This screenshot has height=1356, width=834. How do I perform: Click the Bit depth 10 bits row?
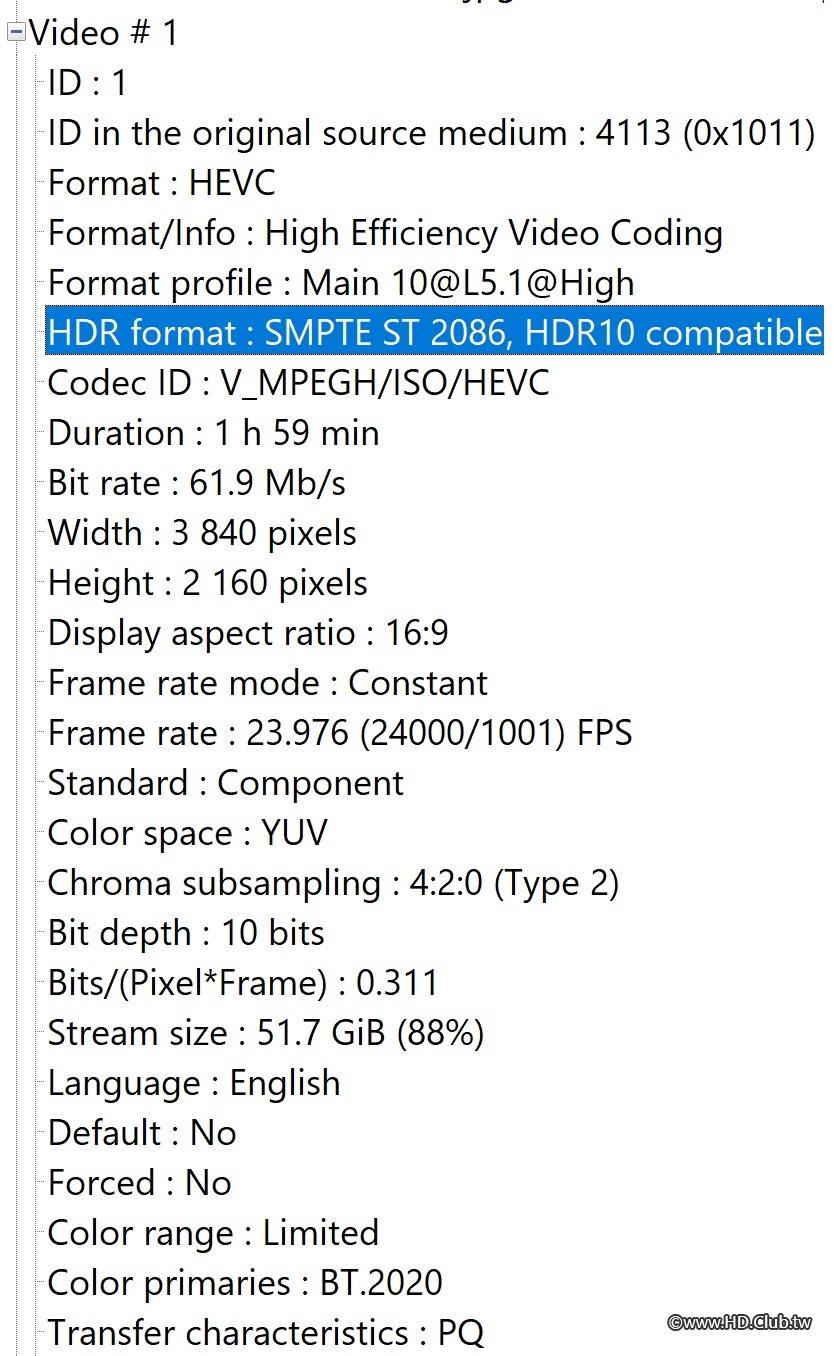point(186,933)
